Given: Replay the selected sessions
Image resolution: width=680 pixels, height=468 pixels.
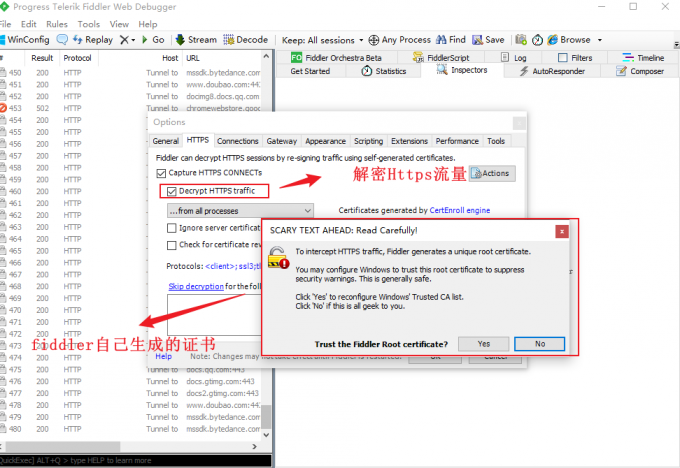Looking at the screenshot, I should tap(93, 39).
